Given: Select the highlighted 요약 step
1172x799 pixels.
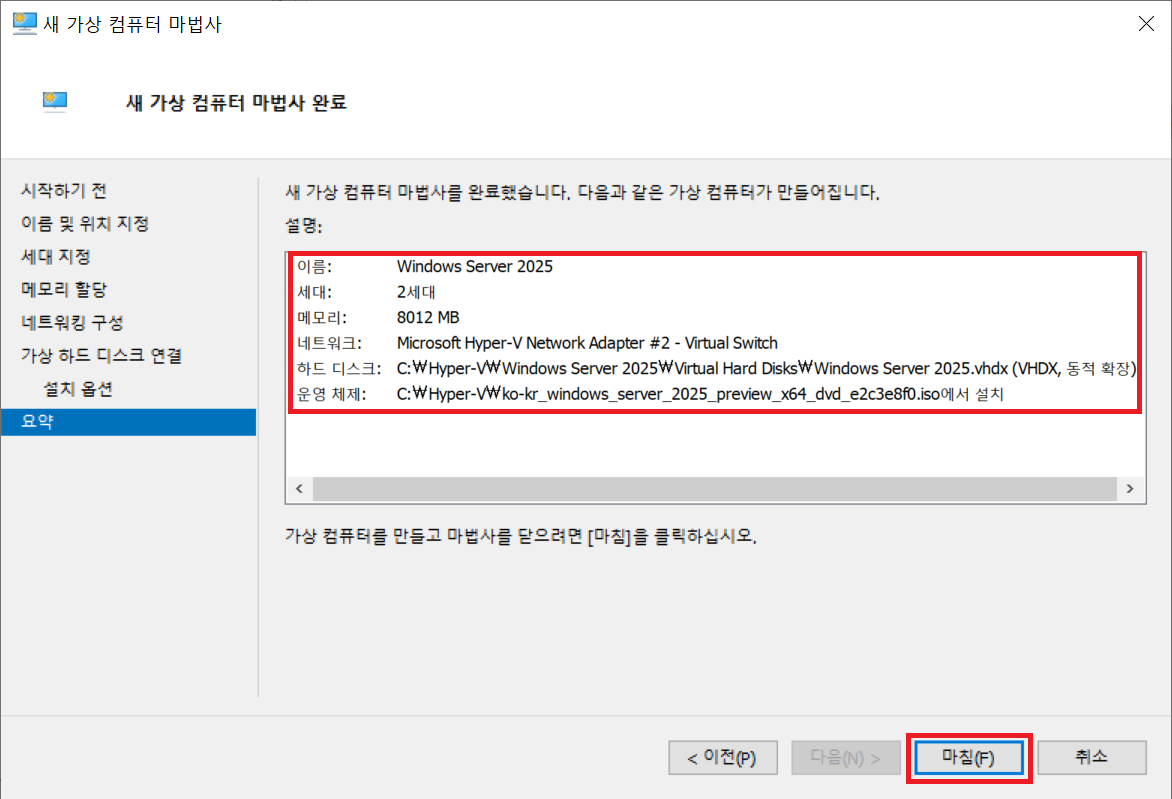Looking at the screenshot, I should (x=39, y=421).
